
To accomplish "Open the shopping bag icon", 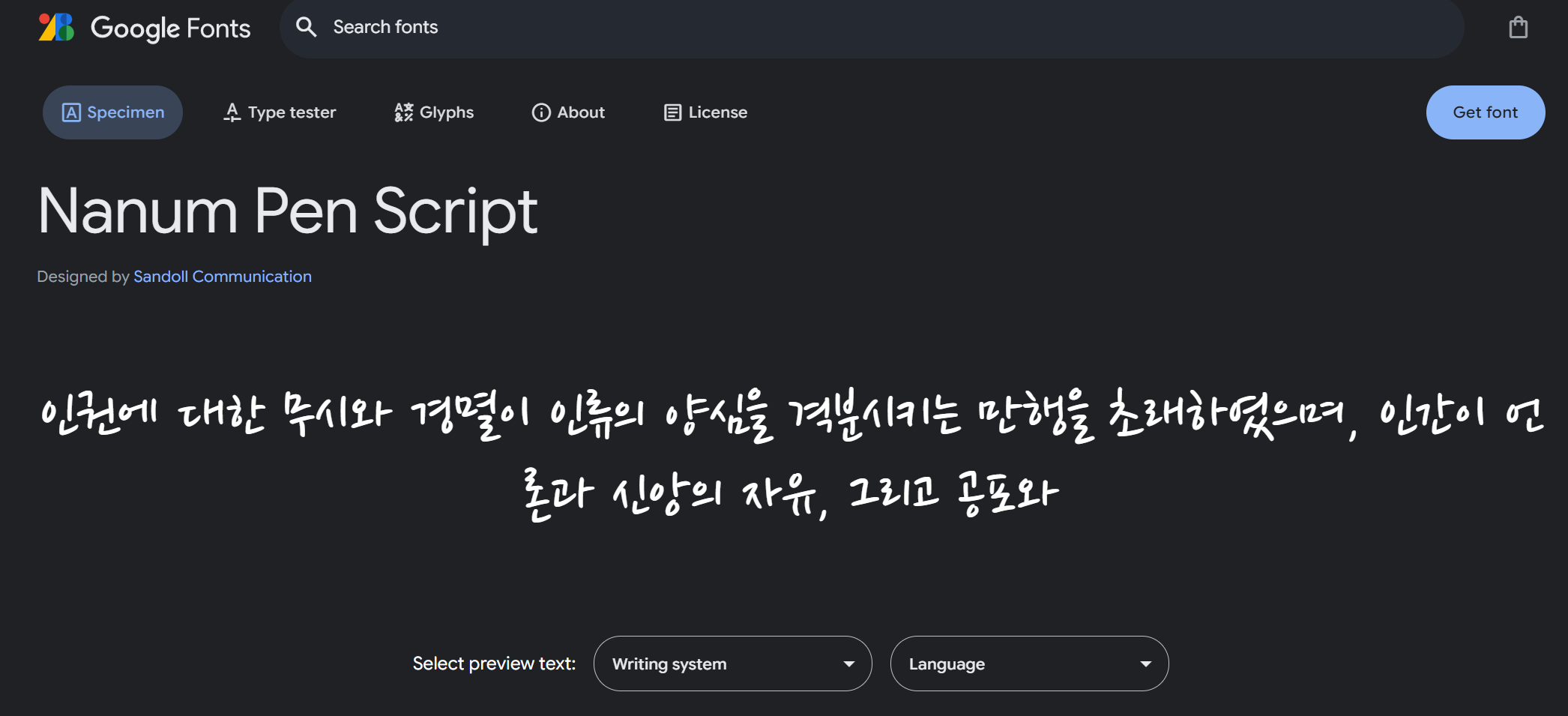I will pyautogui.click(x=1519, y=28).
